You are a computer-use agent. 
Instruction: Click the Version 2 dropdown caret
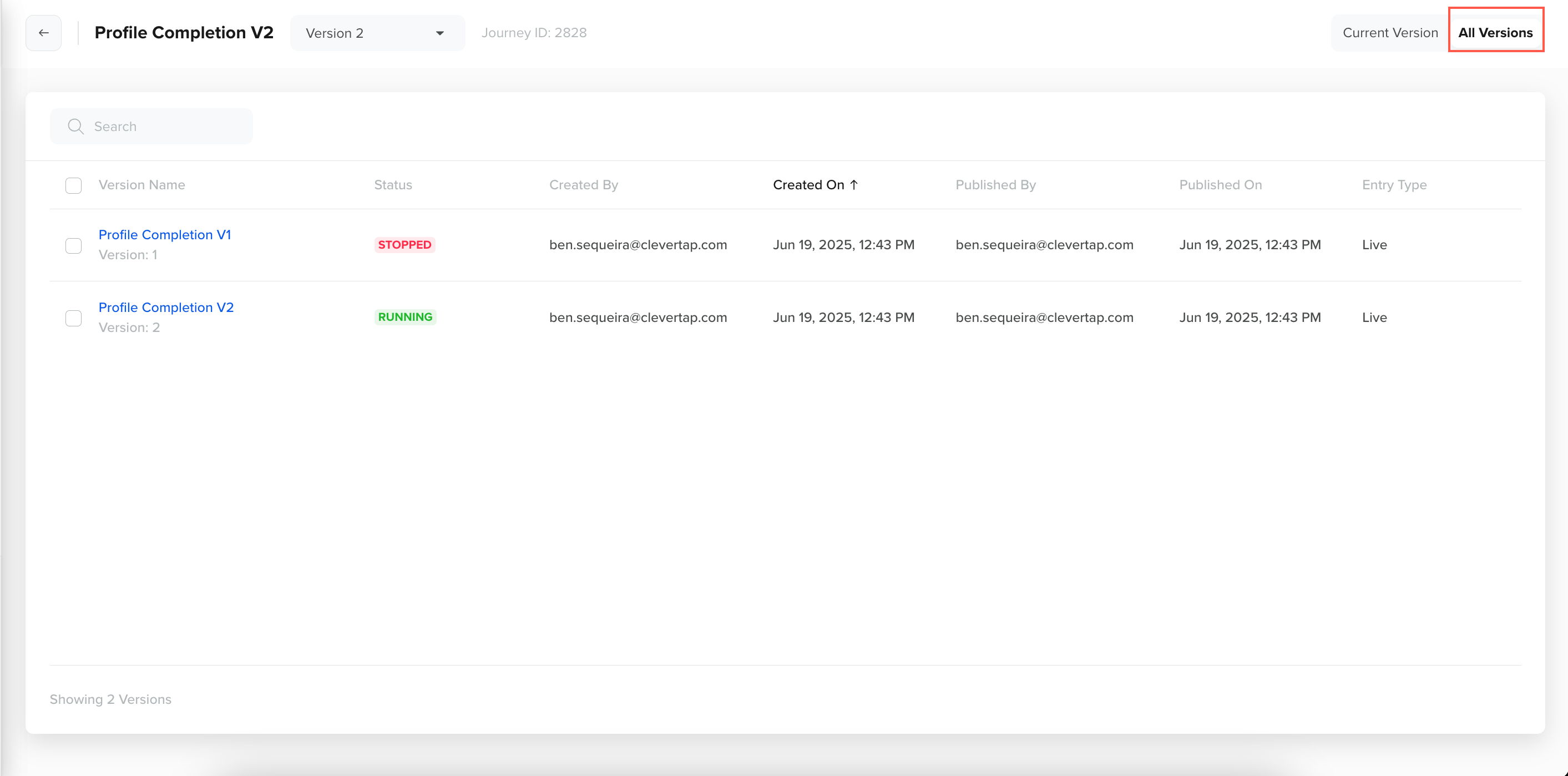[439, 33]
